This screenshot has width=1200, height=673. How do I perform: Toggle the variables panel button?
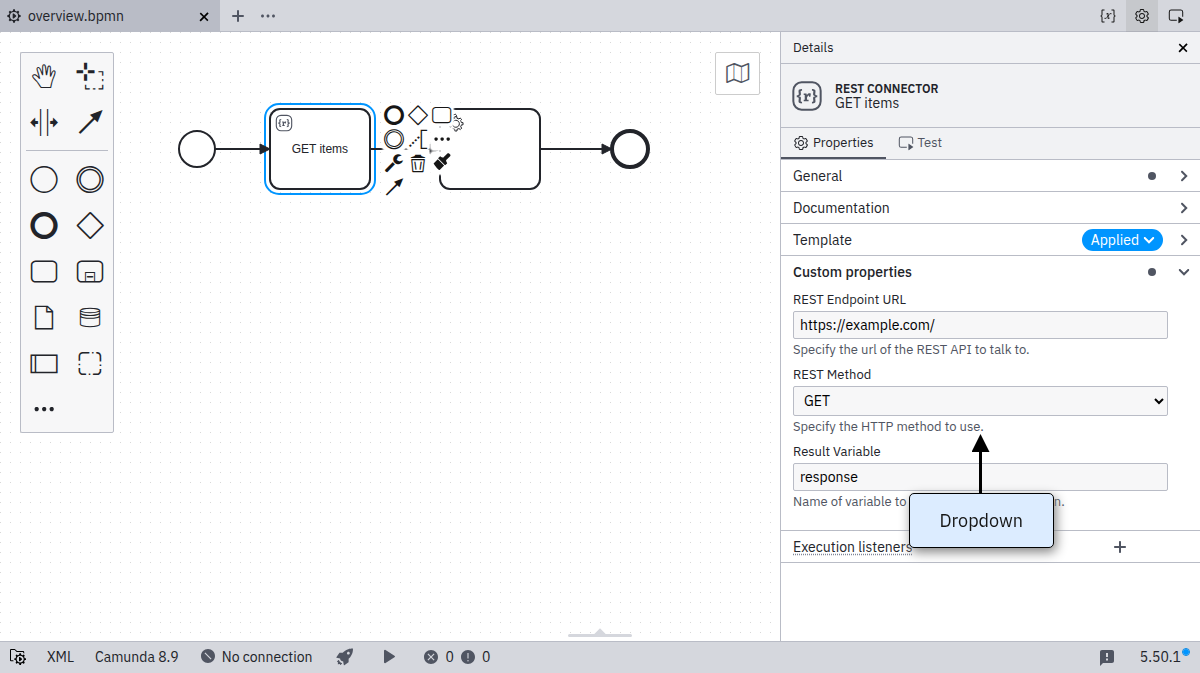pyautogui.click(x=1108, y=16)
